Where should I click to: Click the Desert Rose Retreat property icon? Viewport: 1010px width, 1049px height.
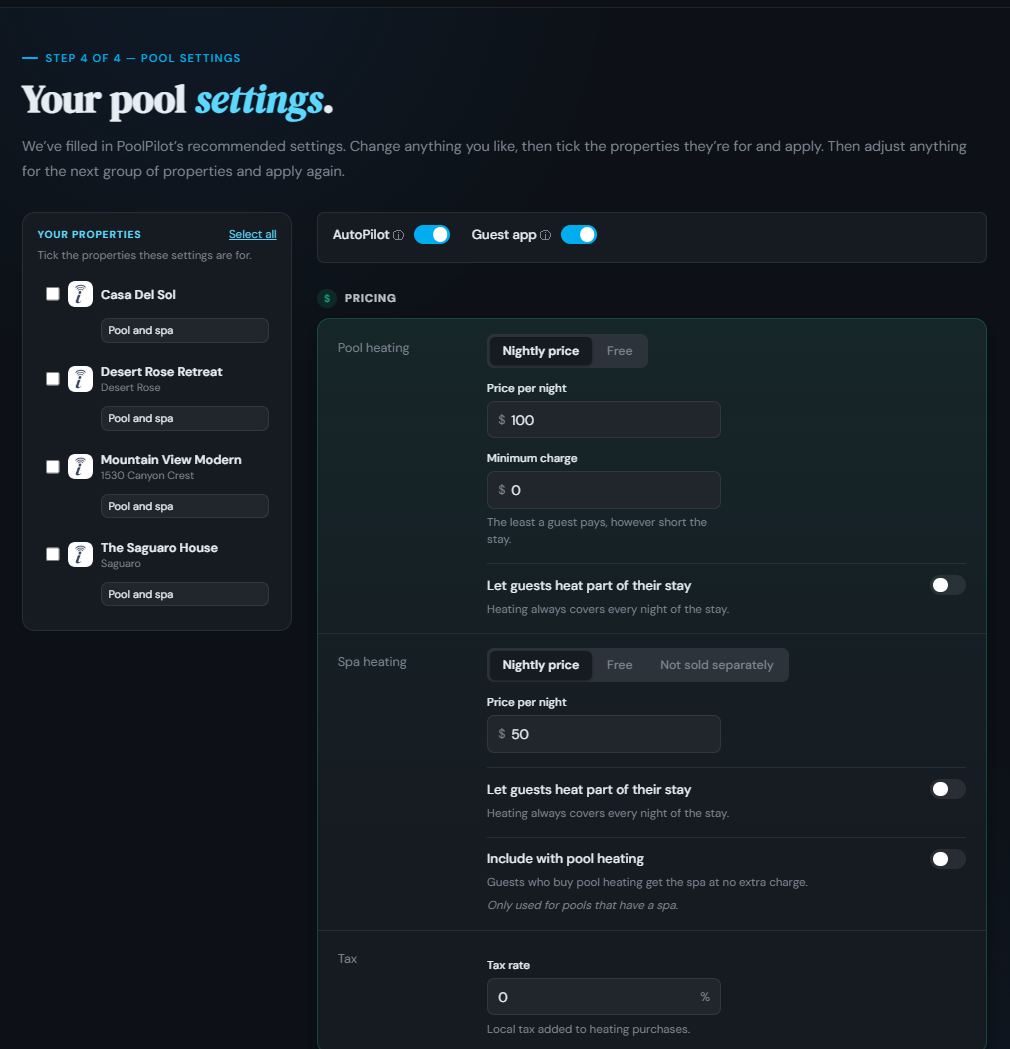coord(80,379)
